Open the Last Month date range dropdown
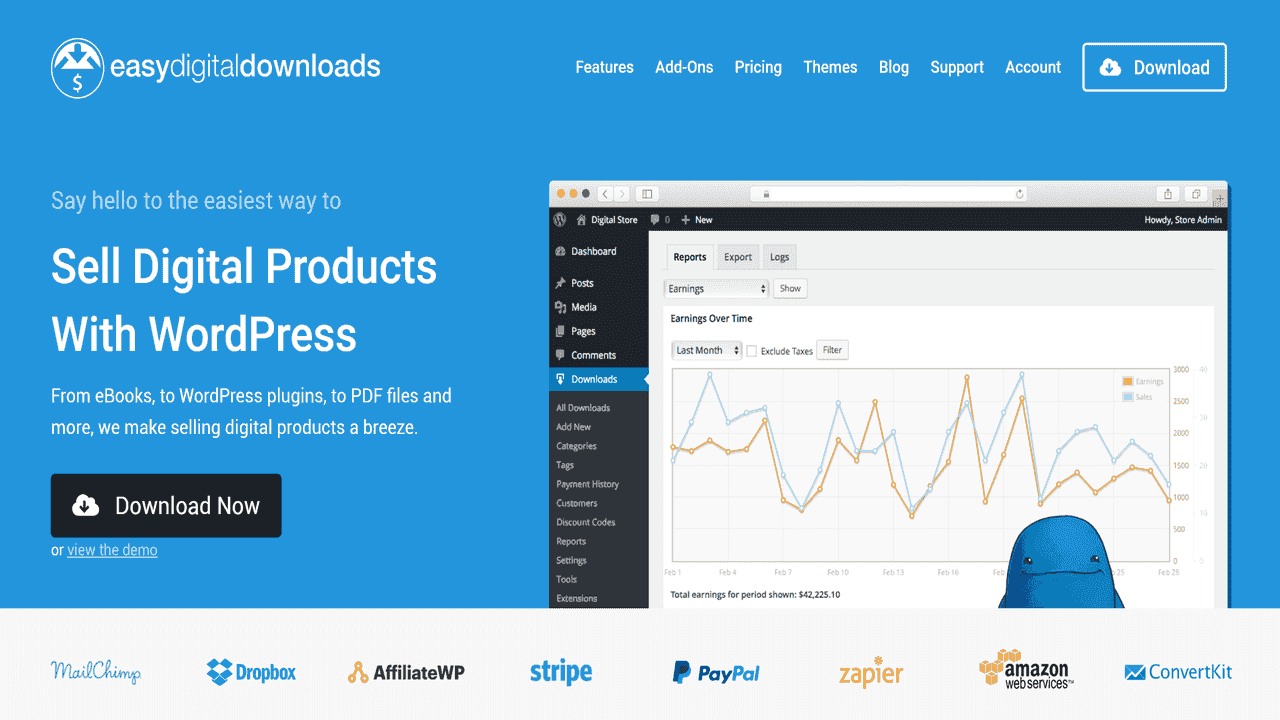The image size is (1280, 720). 707,350
